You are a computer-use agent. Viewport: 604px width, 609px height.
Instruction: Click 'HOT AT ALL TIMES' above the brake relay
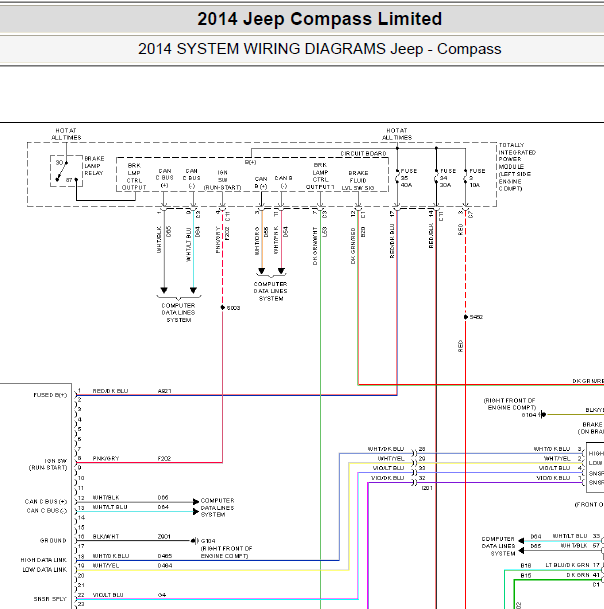click(x=66, y=134)
